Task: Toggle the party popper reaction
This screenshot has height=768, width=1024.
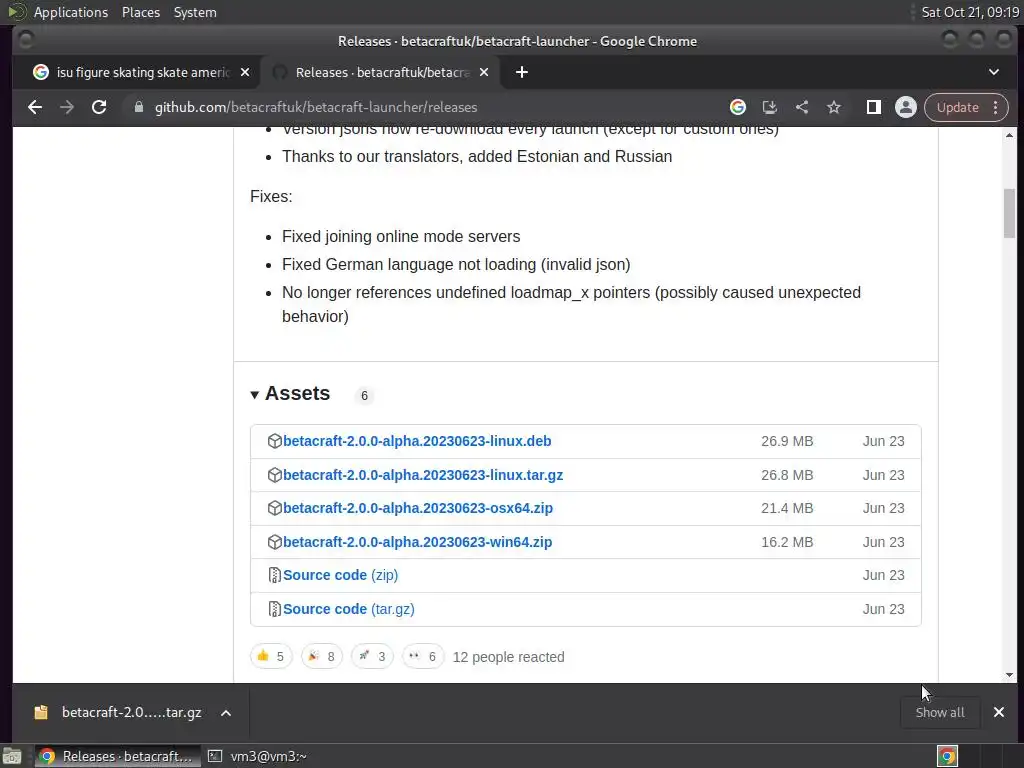Action: (x=322, y=656)
